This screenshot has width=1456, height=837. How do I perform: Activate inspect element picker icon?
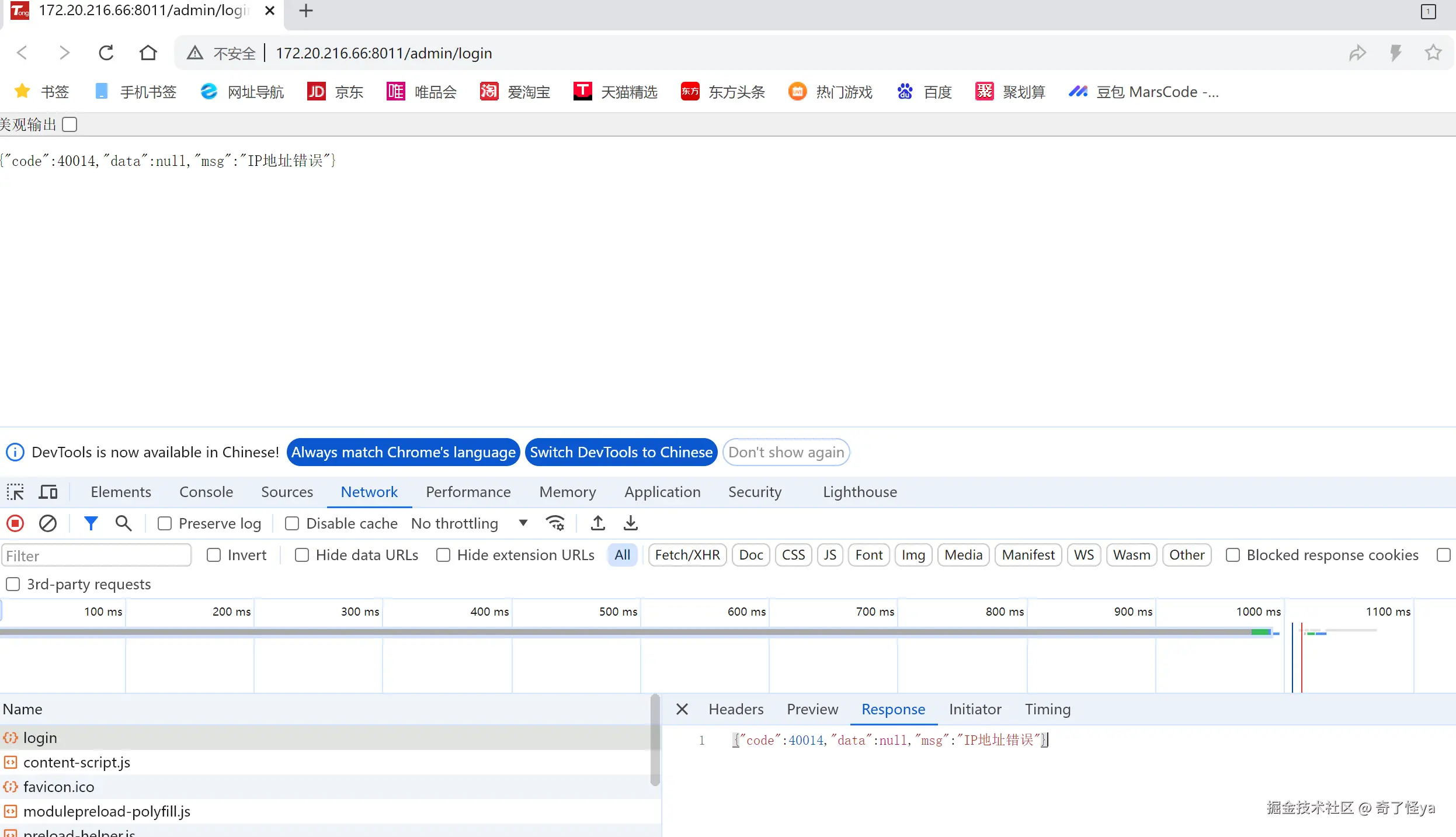click(15, 492)
